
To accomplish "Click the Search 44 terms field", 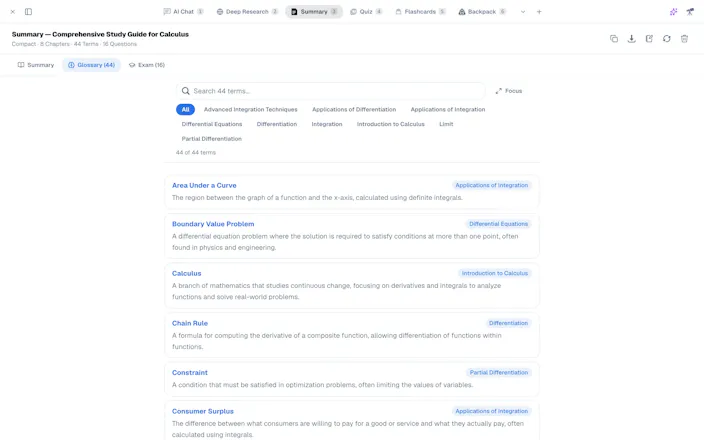I will click(330, 91).
